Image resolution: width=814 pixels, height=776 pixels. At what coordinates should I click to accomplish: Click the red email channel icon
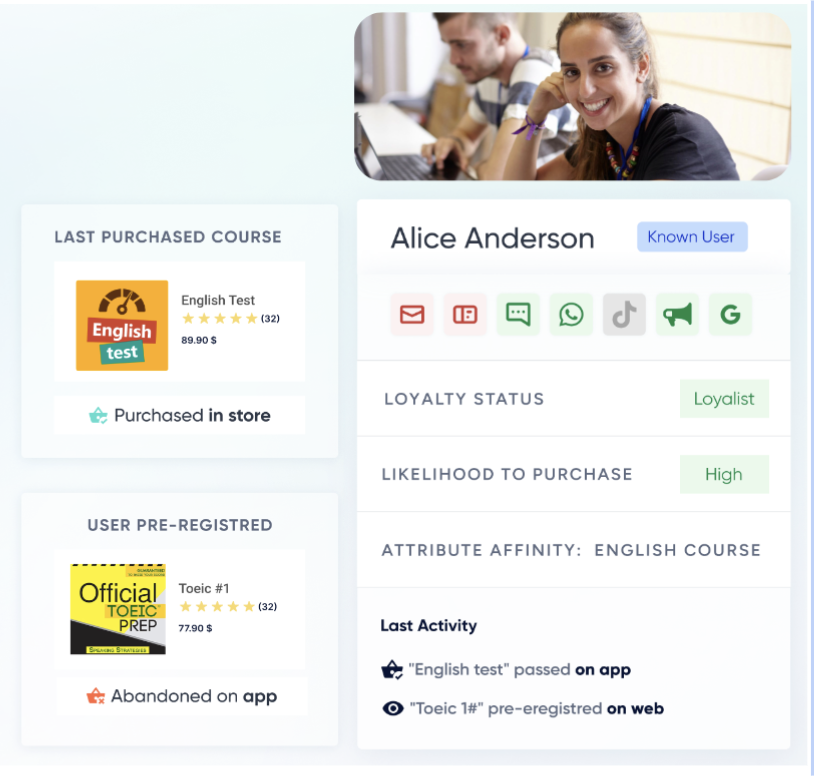(412, 315)
